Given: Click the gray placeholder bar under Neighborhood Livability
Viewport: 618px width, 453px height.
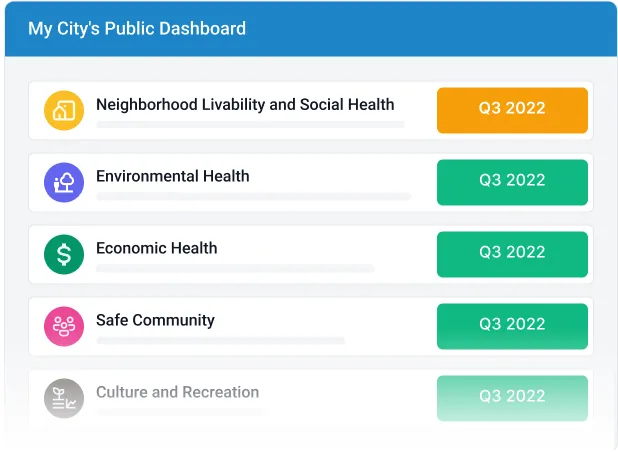Looking at the screenshot, I should 250,125.
